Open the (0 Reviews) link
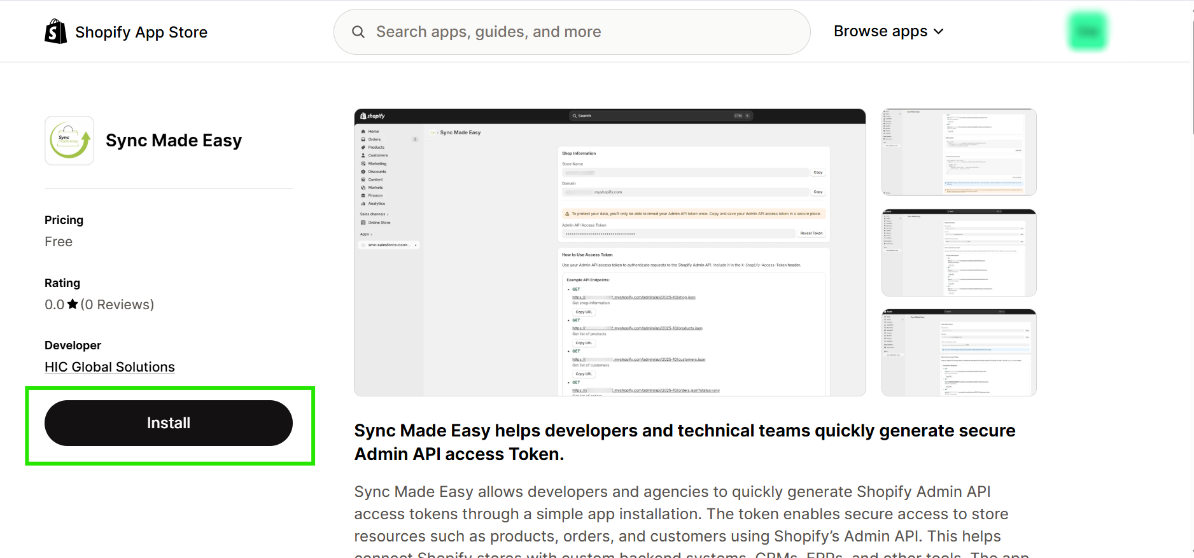 point(118,305)
